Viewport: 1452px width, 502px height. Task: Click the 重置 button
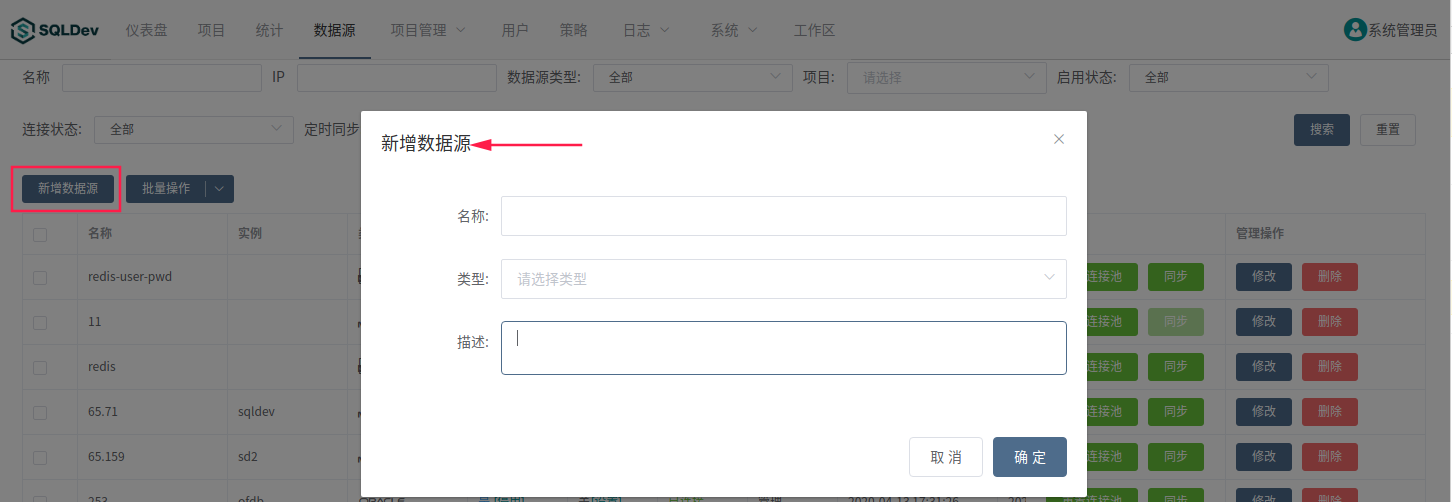coord(1387,129)
